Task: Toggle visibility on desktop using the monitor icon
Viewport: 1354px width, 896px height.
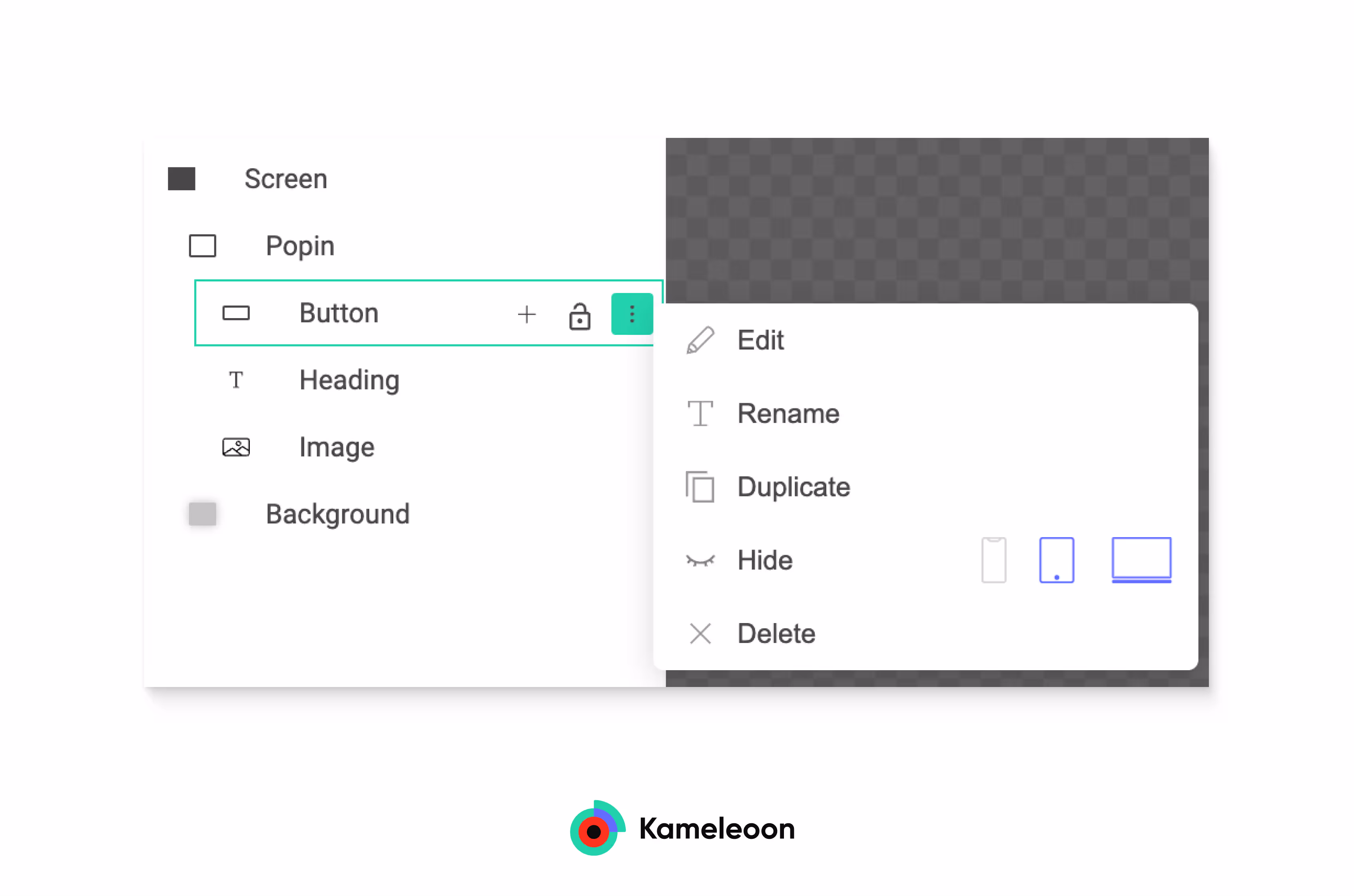Action: coord(1141,560)
